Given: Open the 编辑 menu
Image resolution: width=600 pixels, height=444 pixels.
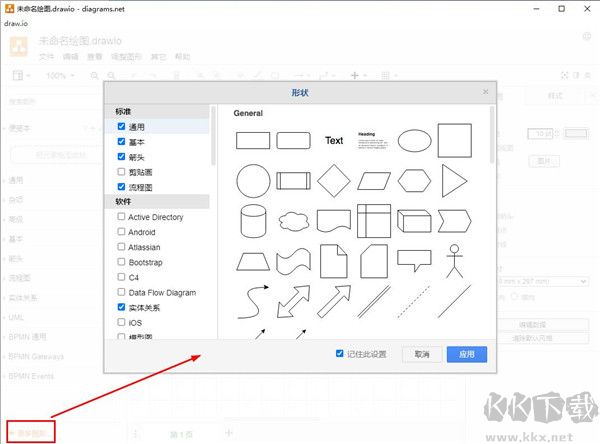Looking at the screenshot, I should (70, 57).
